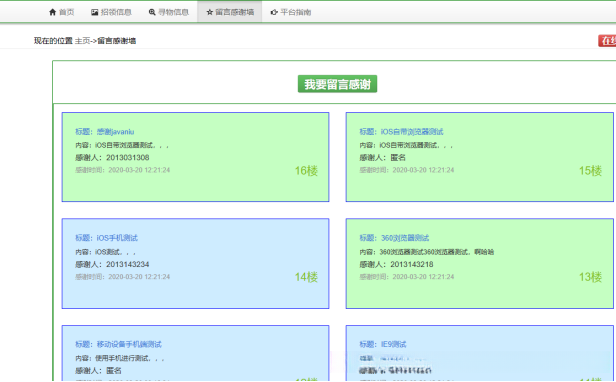Click content text 使用手机进行测试
616x382 pixels.
130,358
